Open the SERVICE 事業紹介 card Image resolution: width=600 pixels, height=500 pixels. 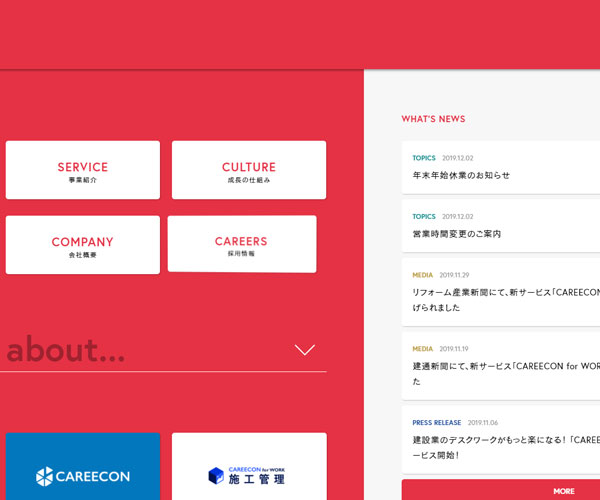(82, 170)
